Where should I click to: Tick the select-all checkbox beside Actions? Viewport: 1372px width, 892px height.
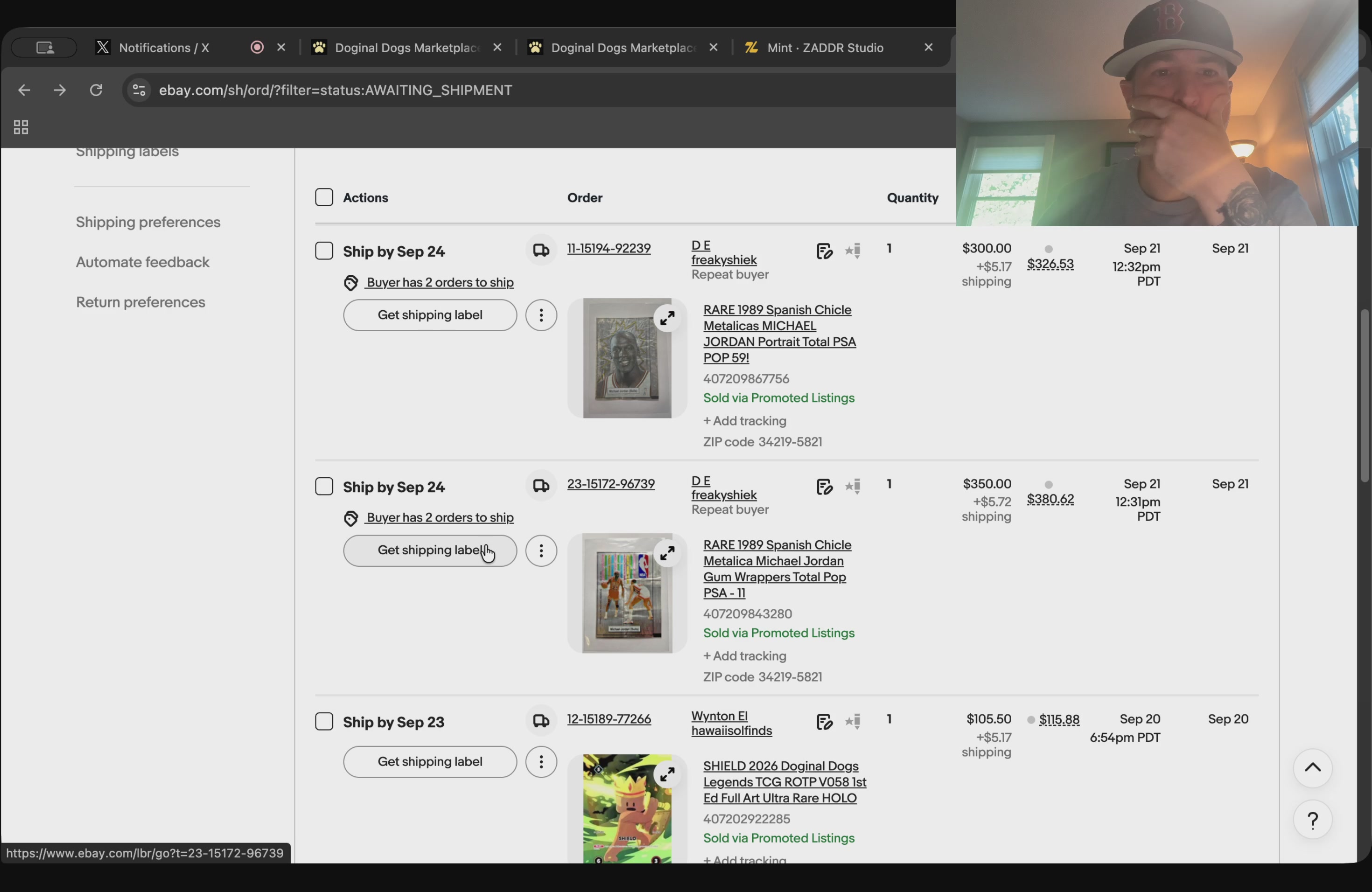click(x=324, y=197)
